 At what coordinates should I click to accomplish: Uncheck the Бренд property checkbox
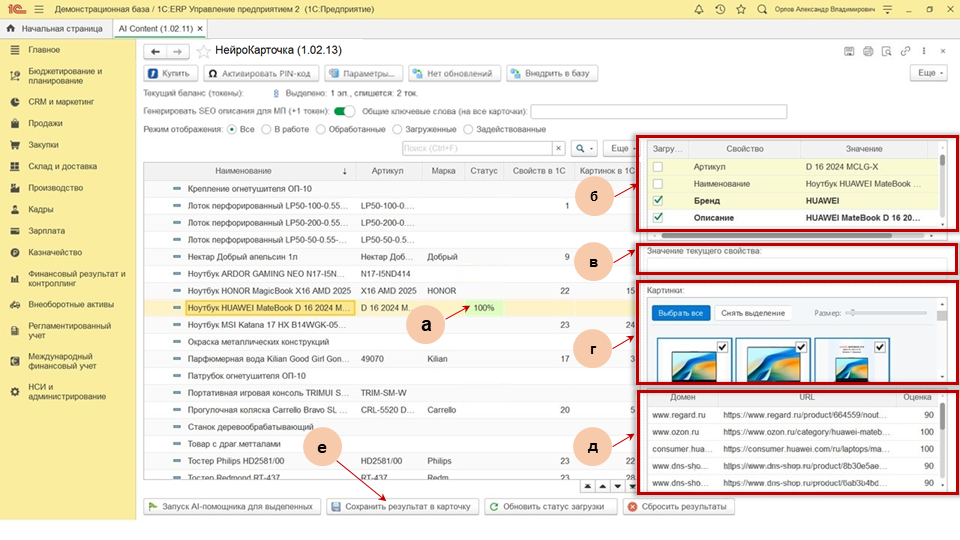click(658, 200)
